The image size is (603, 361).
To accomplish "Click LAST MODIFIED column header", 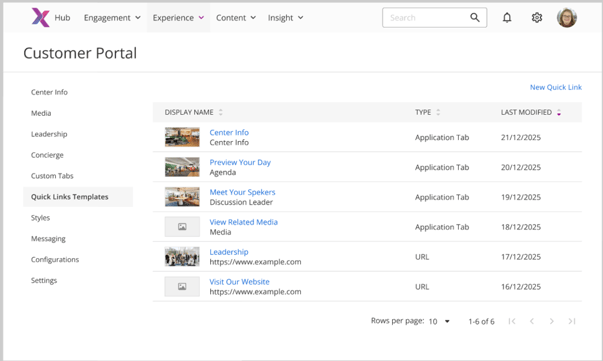I will pyautogui.click(x=526, y=112).
